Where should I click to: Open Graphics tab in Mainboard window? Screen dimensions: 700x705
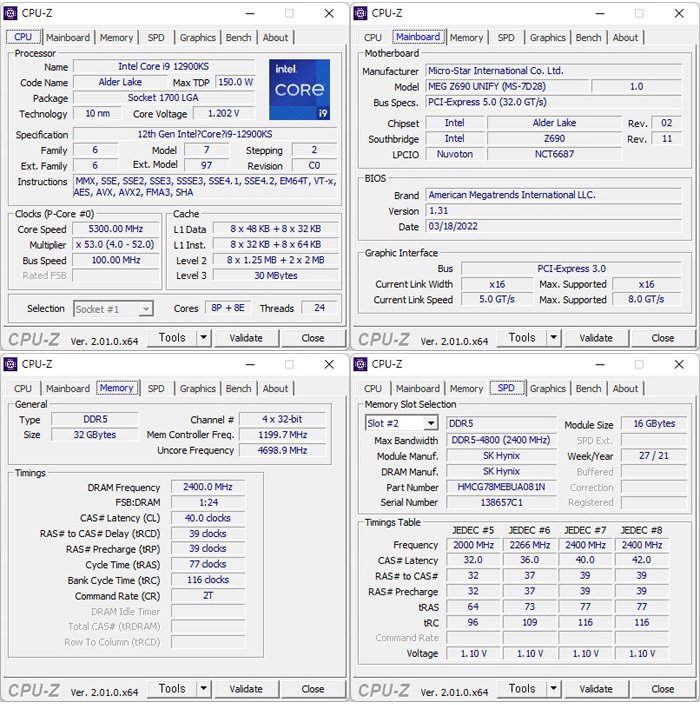[547, 38]
